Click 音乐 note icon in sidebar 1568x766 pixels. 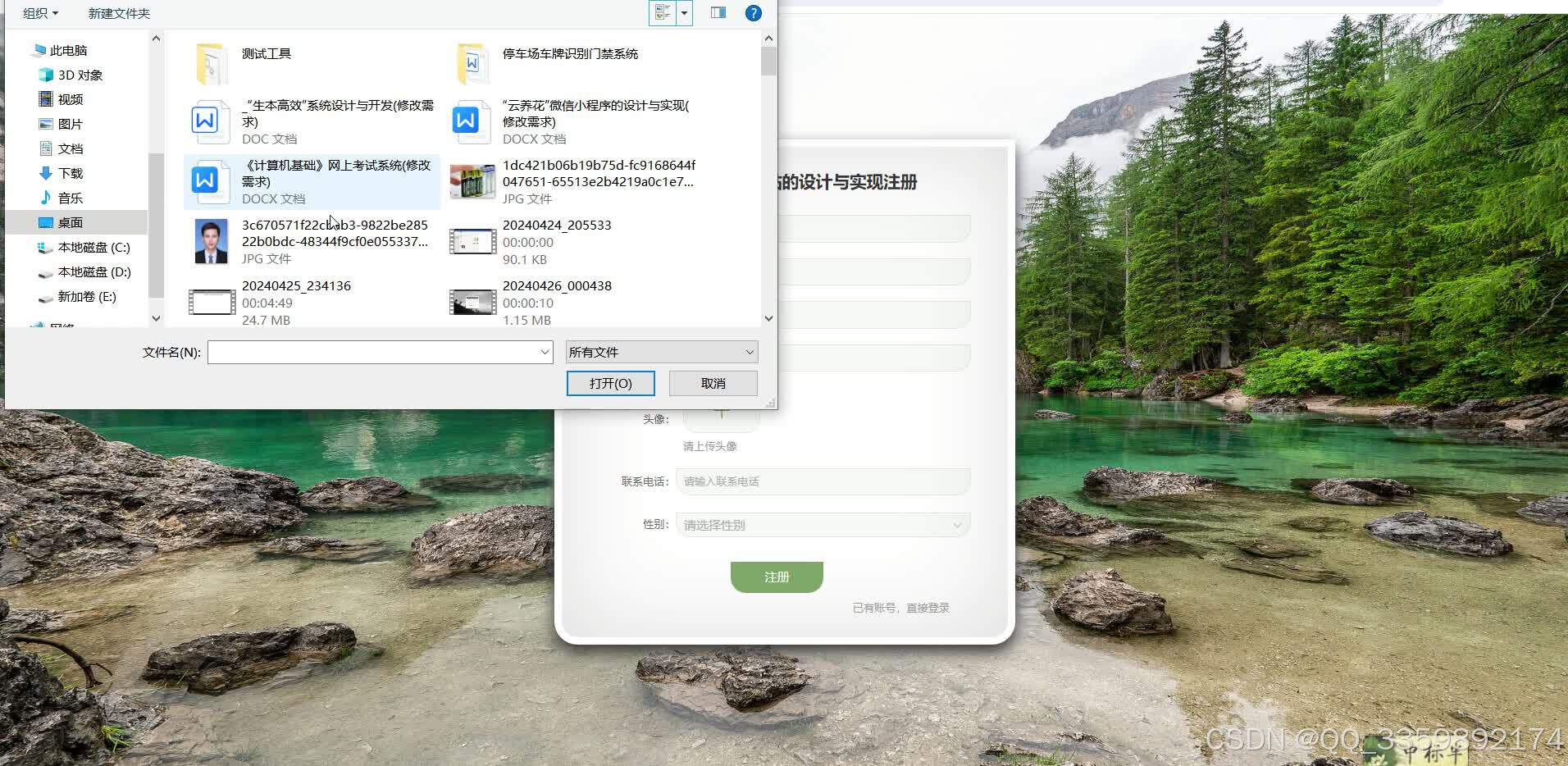(46, 198)
